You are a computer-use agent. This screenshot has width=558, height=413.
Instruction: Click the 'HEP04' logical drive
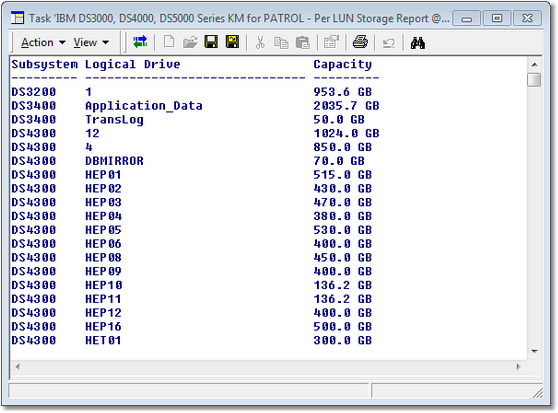pos(103,216)
